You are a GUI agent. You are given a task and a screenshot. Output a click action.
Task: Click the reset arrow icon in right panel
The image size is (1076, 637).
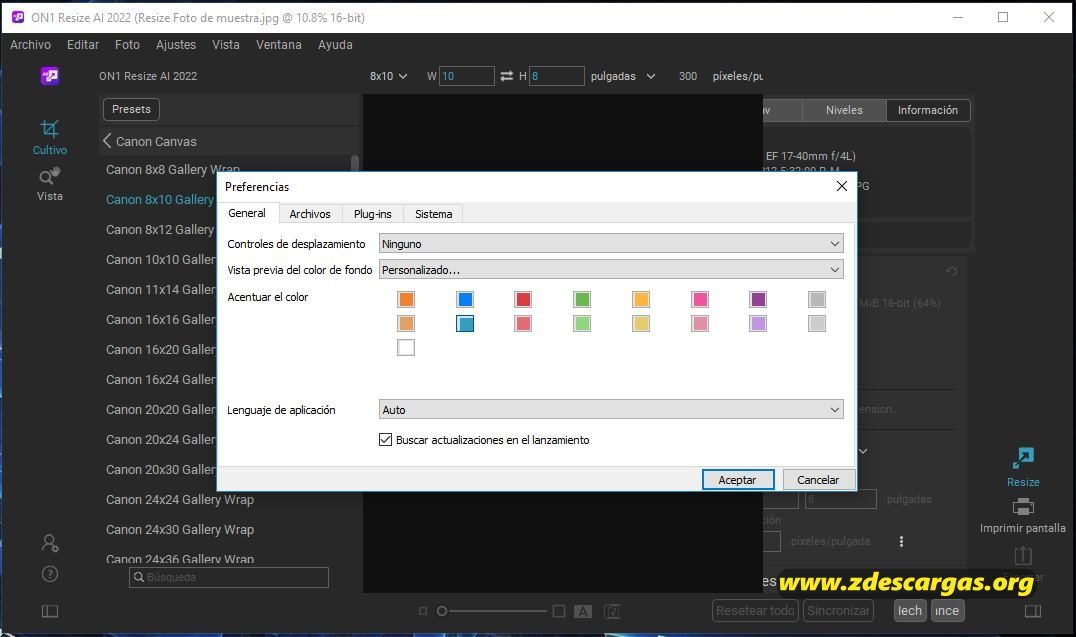coord(952,272)
